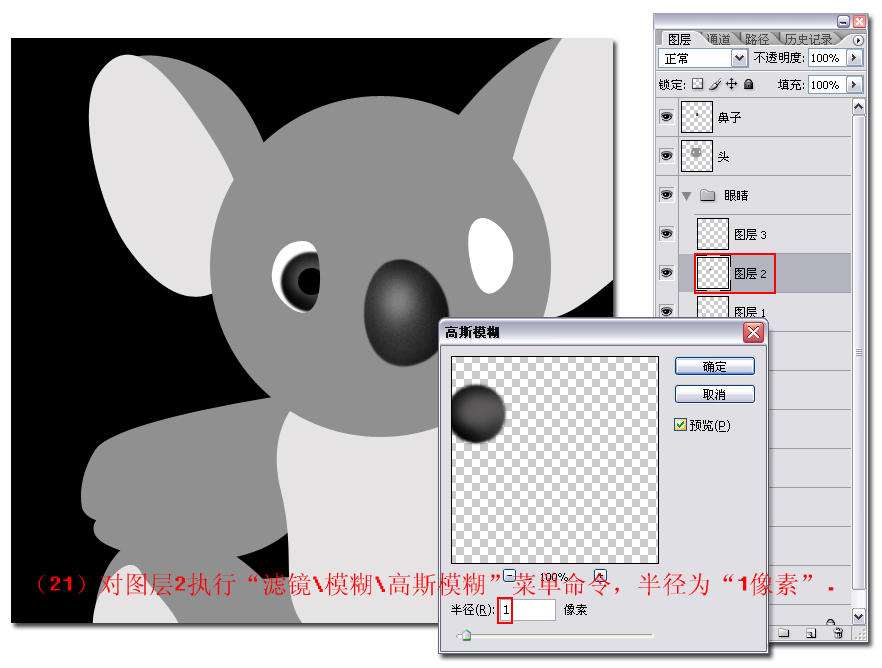Viewport: 882px width, 668px height.
Task: Click the lock position move icon
Action: click(x=732, y=85)
